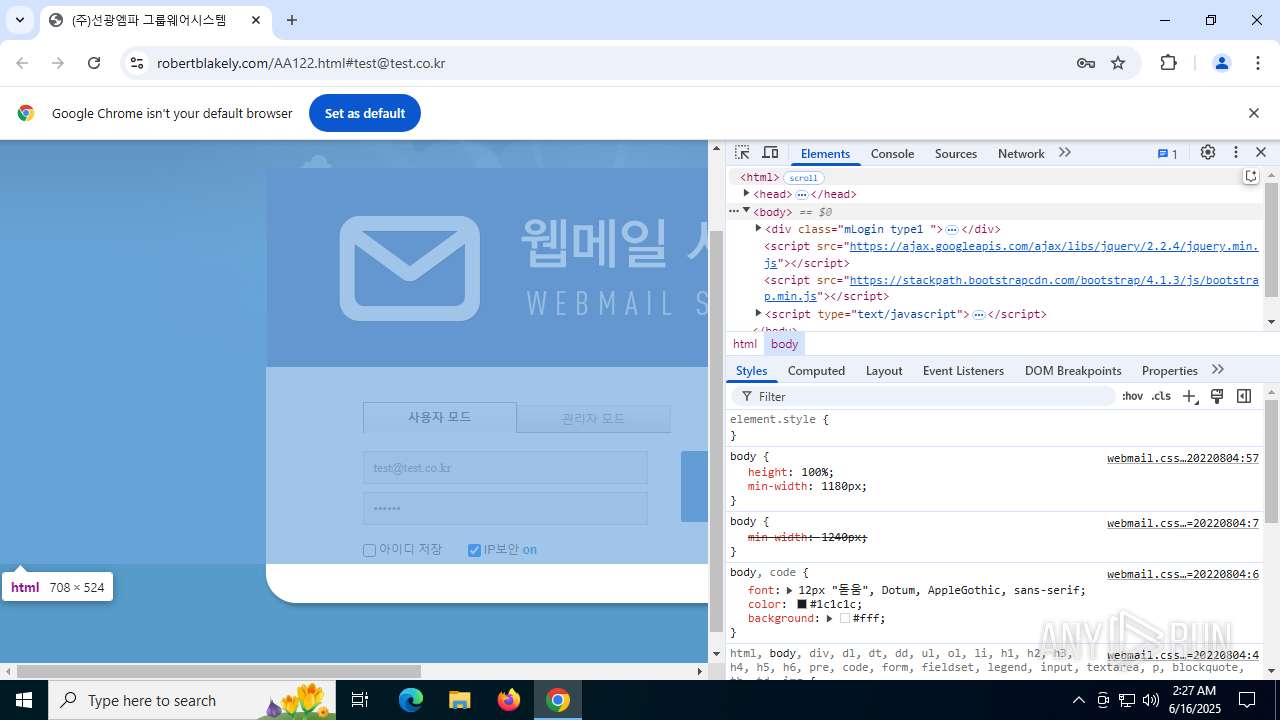
Task: Click the scroll badge next to html
Action: coord(803,178)
